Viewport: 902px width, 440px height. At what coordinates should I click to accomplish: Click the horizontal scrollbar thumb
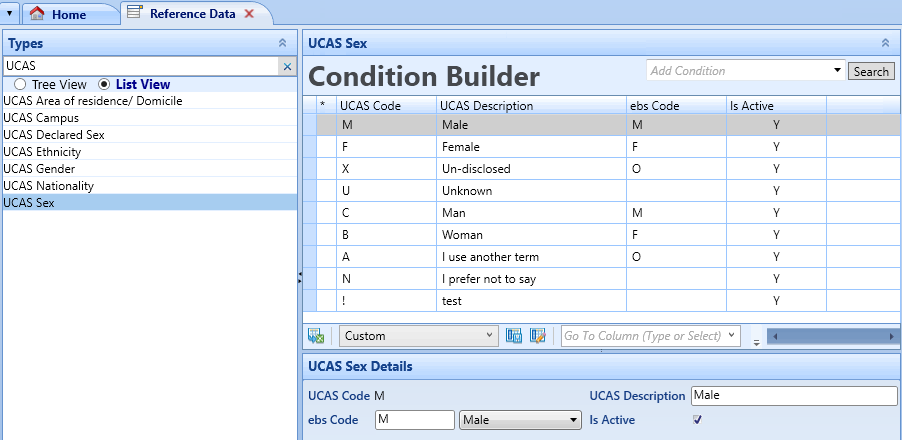click(834, 336)
